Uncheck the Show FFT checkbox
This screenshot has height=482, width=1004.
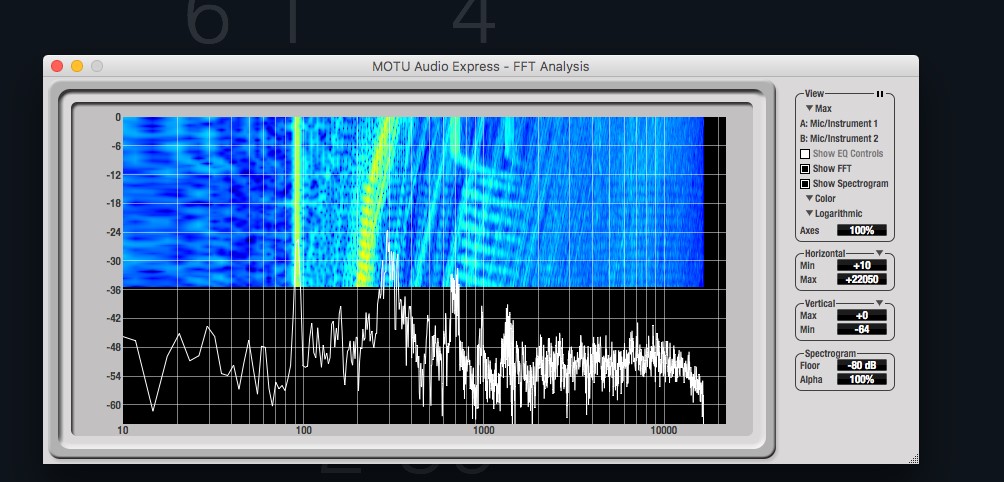805,169
